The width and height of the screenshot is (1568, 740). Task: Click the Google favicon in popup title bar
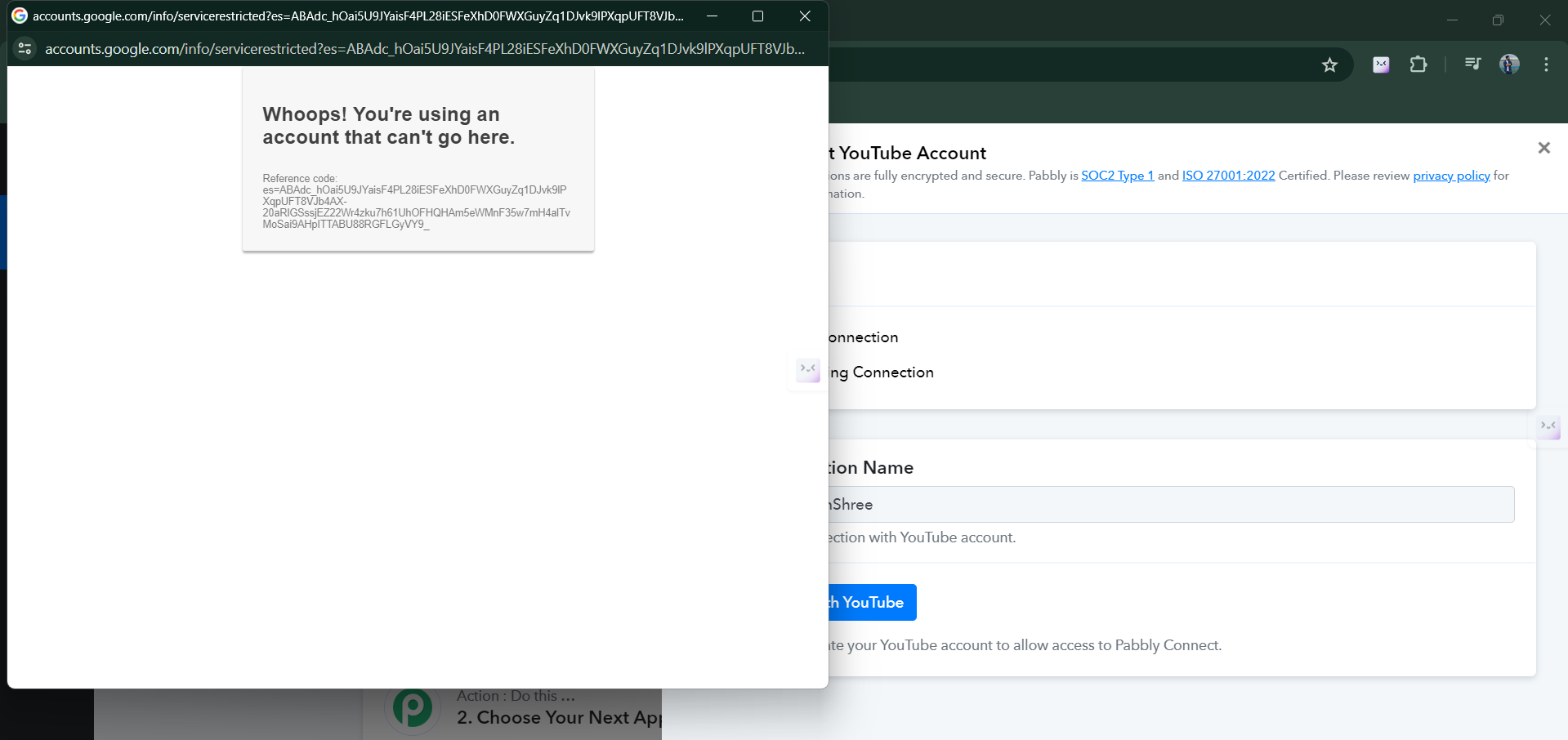click(x=20, y=16)
